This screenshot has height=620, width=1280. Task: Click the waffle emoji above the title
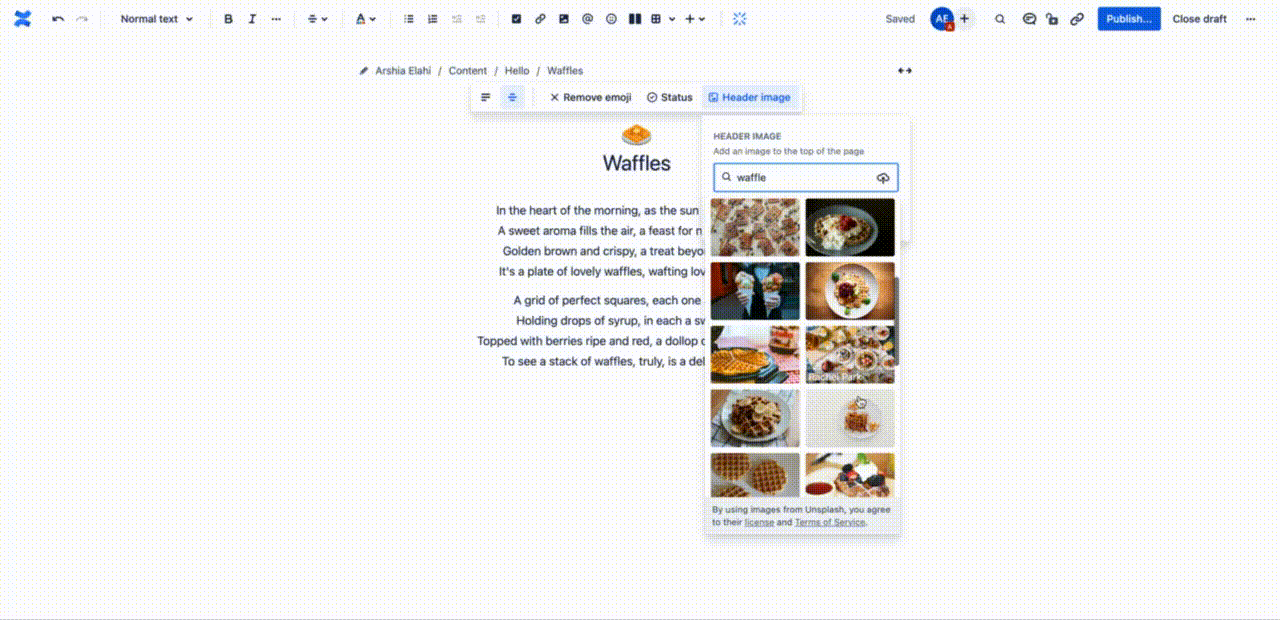pyautogui.click(x=637, y=135)
